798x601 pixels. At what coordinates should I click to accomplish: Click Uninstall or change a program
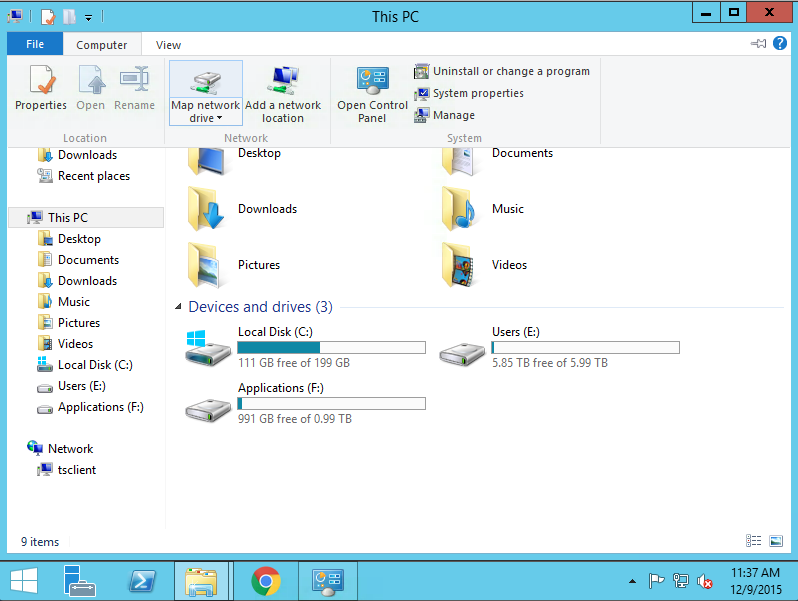click(502, 71)
